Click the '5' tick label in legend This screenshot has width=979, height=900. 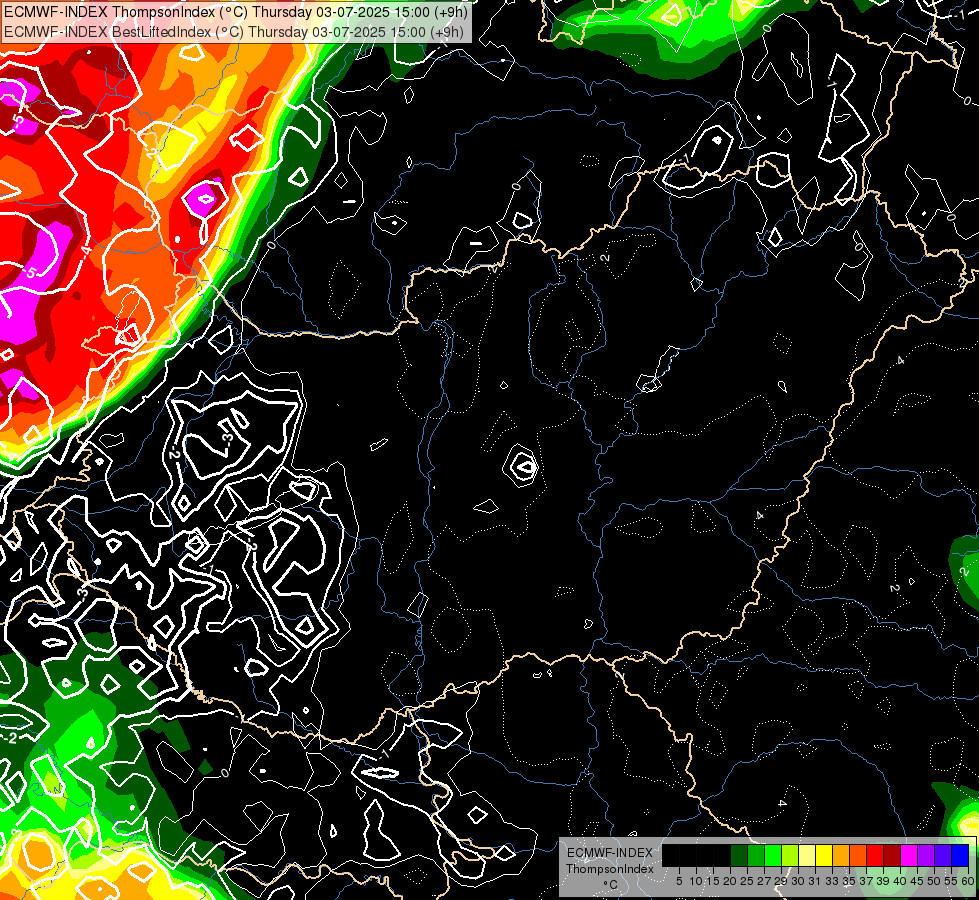tap(679, 881)
